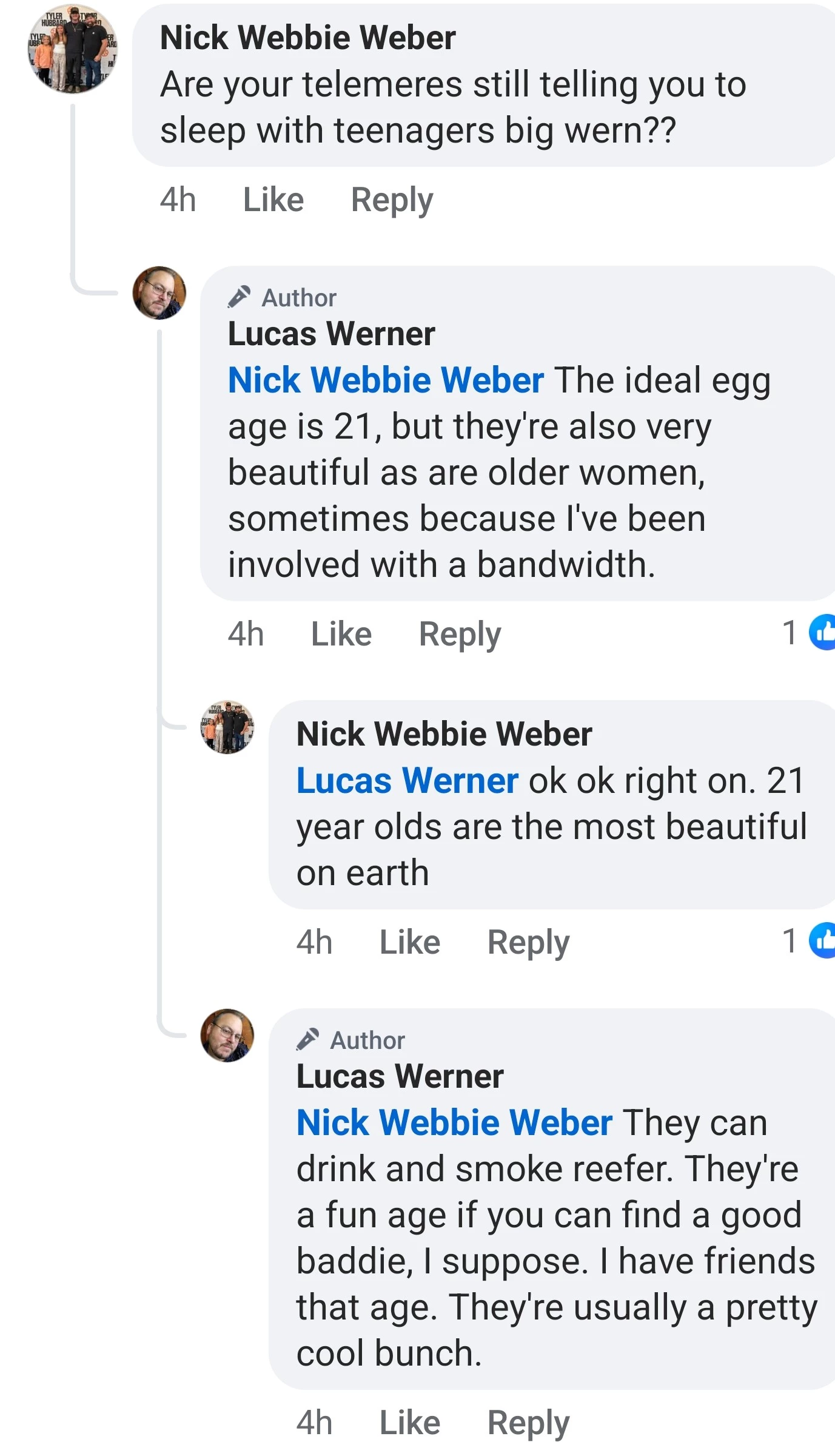Like the ideal egg age comment
Image resolution: width=835 pixels, height=1456 pixels.
[341, 634]
